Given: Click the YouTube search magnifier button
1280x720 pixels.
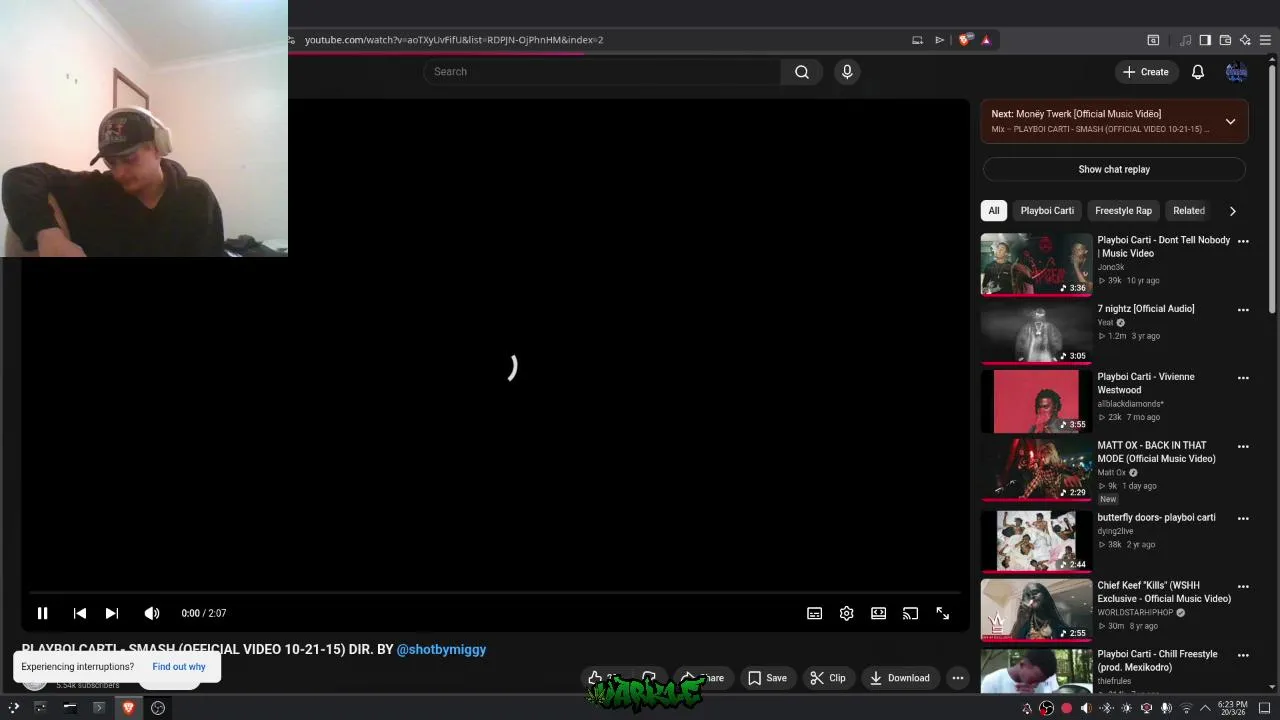Looking at the screenshot, I should click(x=802, y=72).
